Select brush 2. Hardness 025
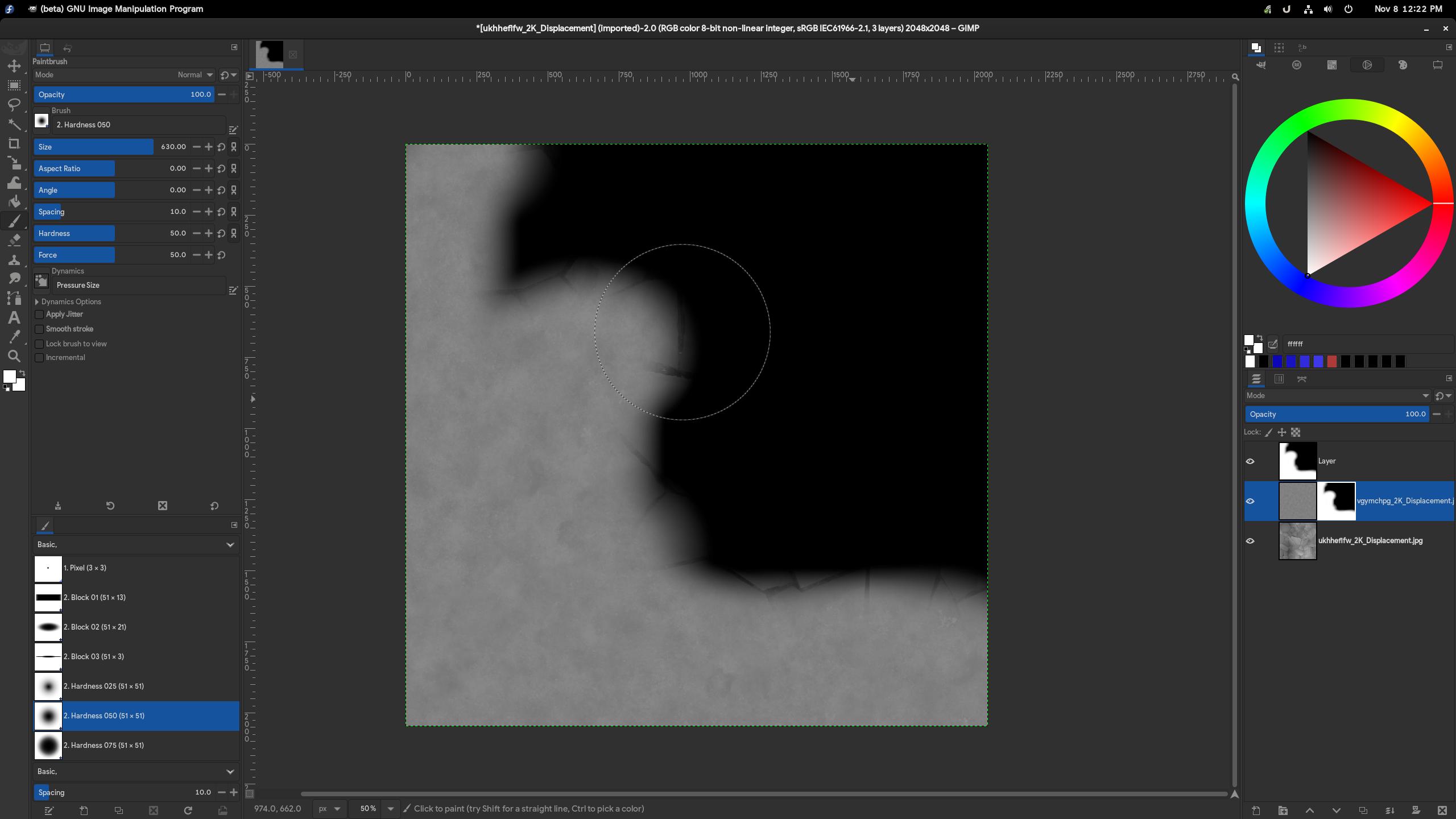1456x819 pixels. pyautogui.click(x=136, y=686)
